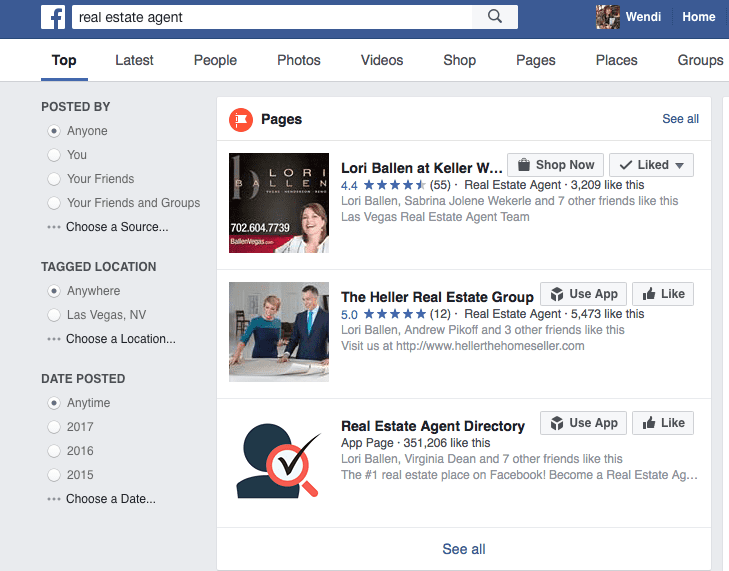Open the Places tab
Viewport: 729px width, 571px height.
(x=616, y=60)
